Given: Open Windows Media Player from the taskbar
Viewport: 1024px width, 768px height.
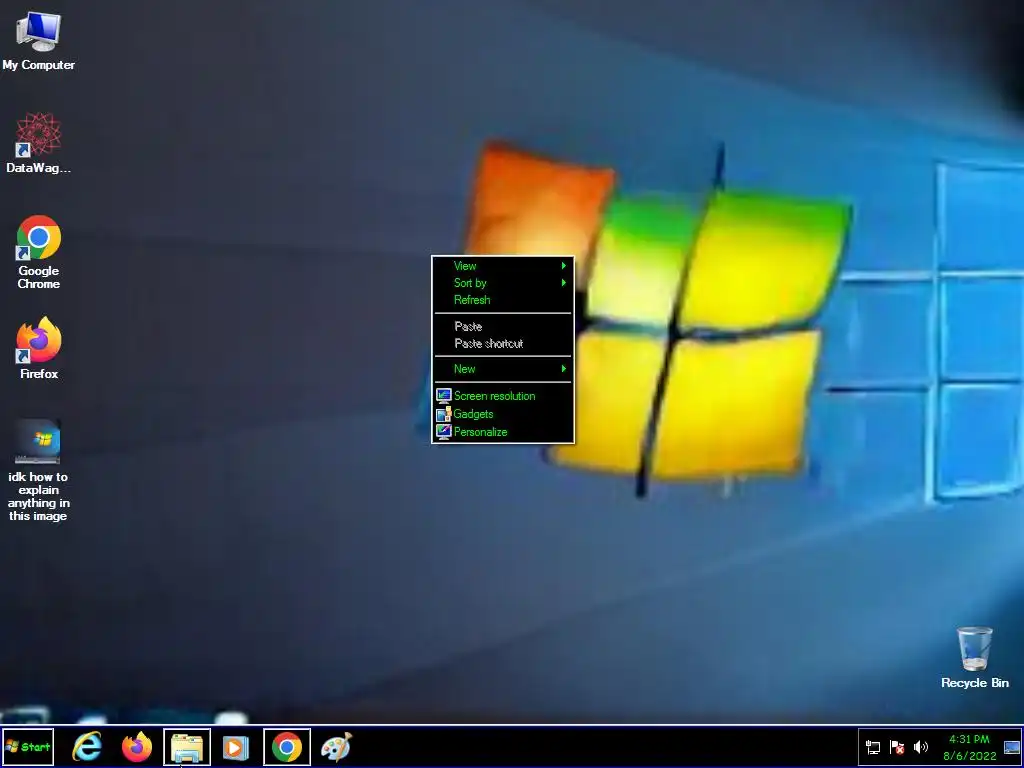Looking at the screenshot, I should (236, 746).
